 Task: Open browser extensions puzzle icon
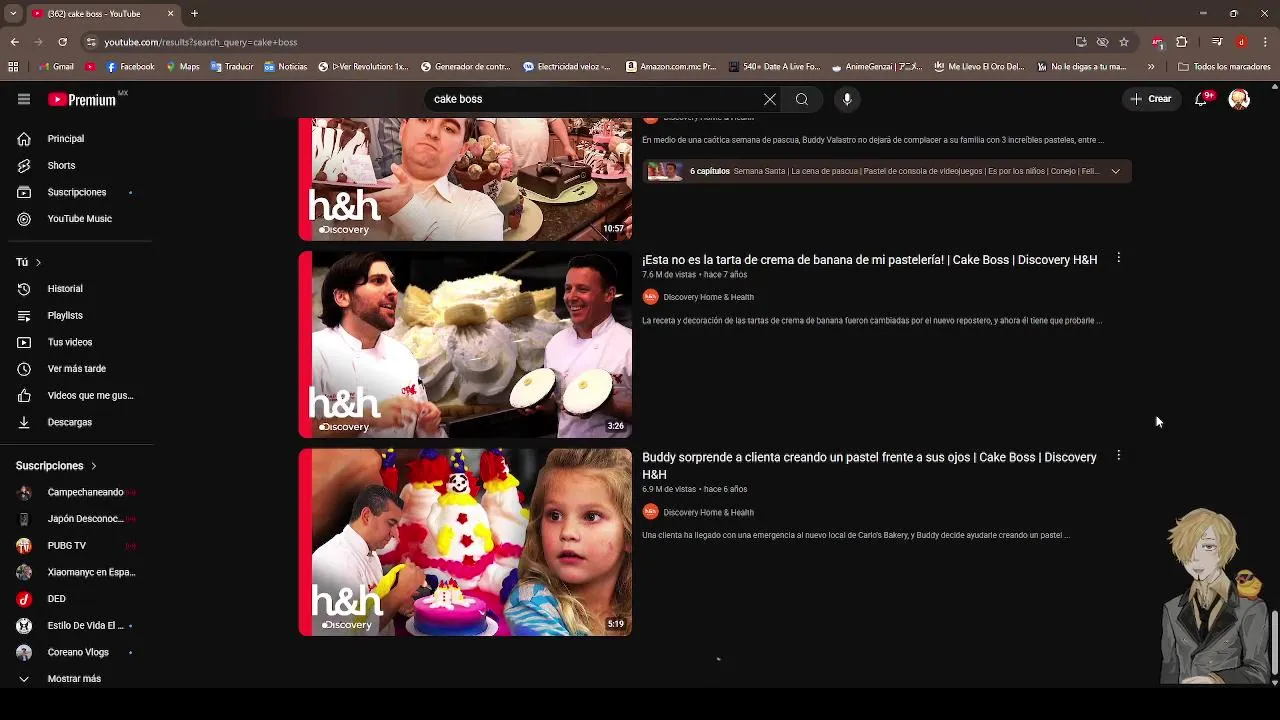click(x=1182, y=42)
